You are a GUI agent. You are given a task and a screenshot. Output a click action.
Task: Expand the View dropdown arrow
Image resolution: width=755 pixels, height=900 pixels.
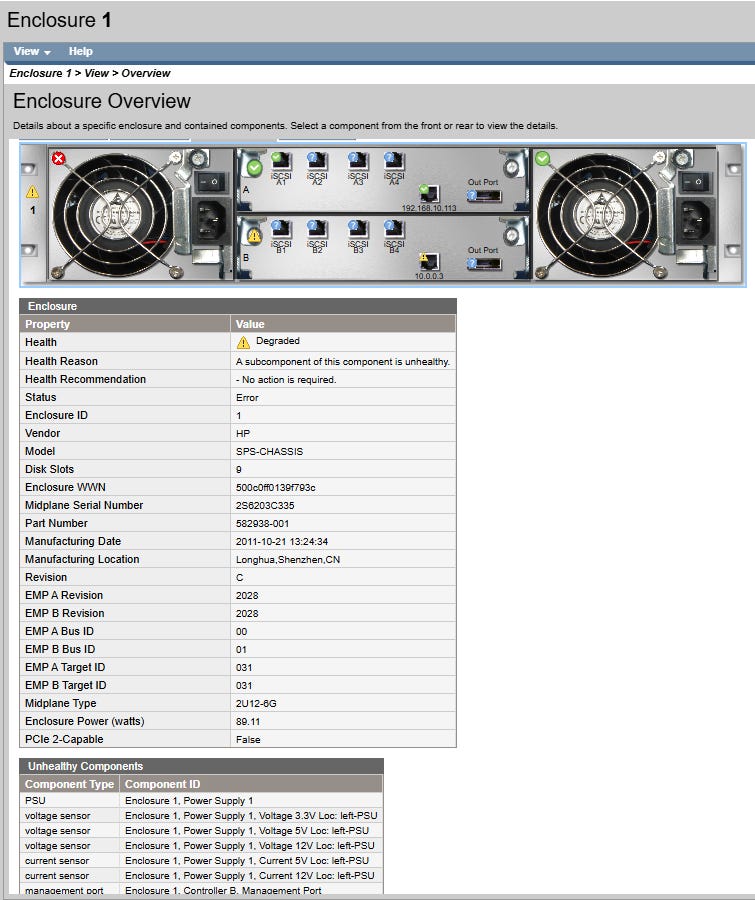47,52
